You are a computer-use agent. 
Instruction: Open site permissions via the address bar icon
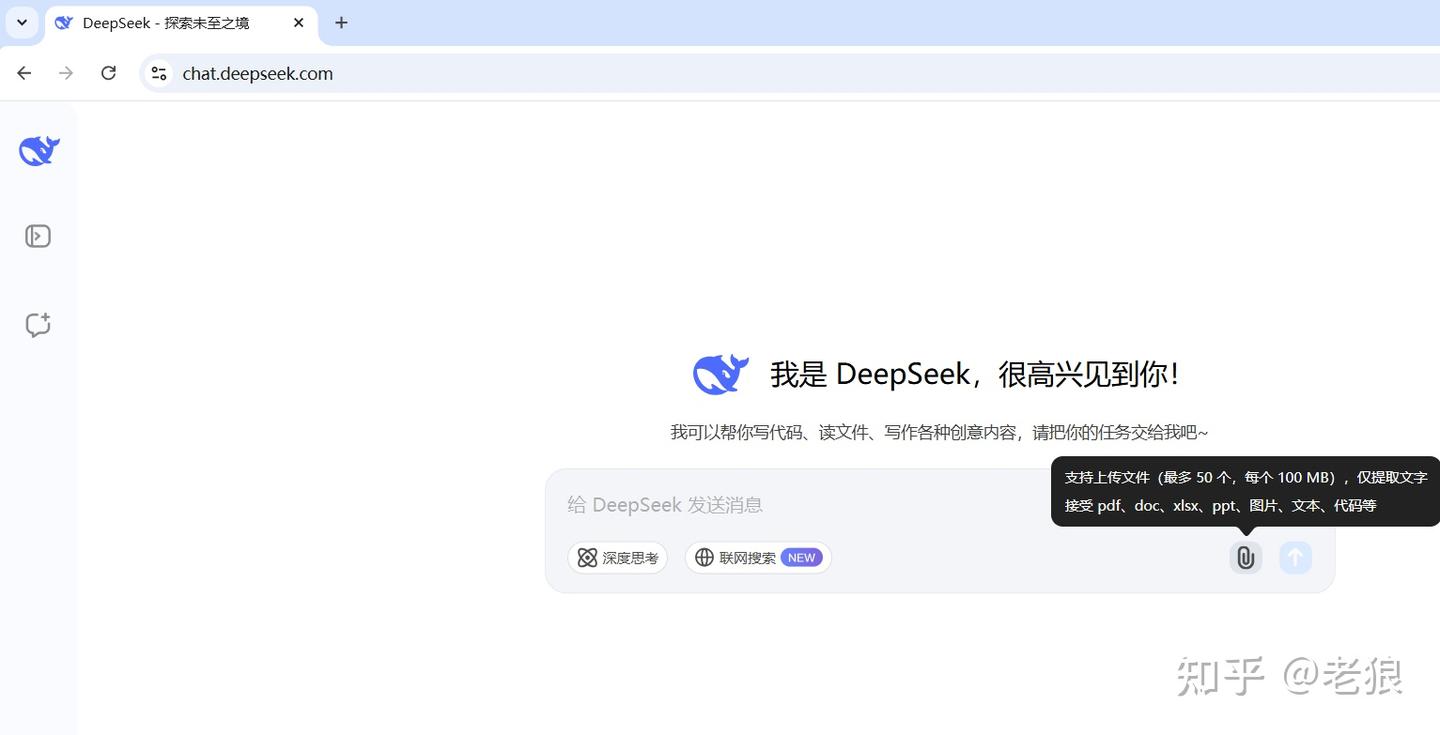tap(158, 72)
